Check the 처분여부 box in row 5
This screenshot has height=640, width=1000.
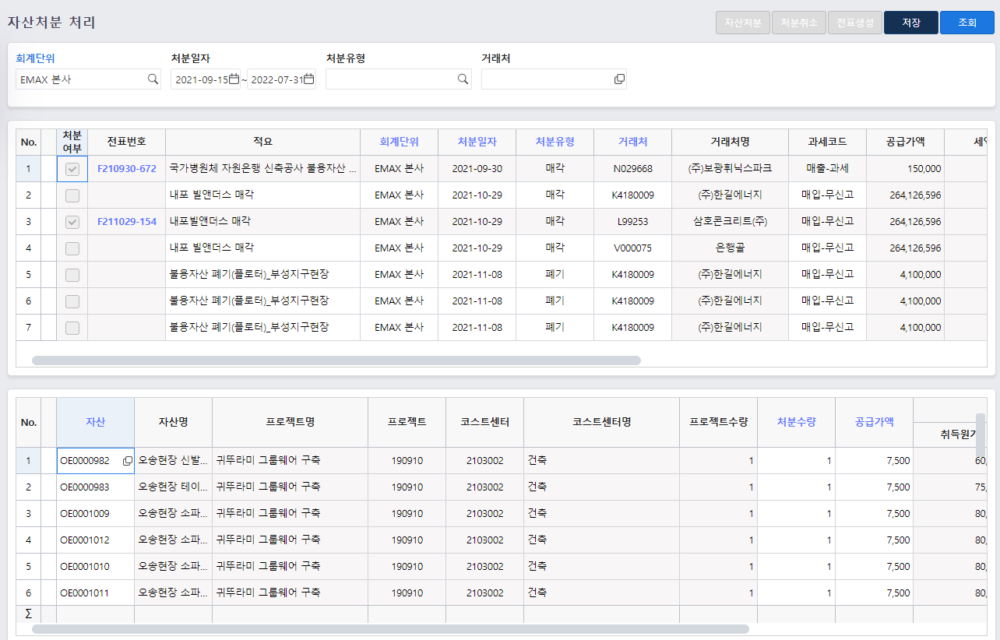coord(72,275)
